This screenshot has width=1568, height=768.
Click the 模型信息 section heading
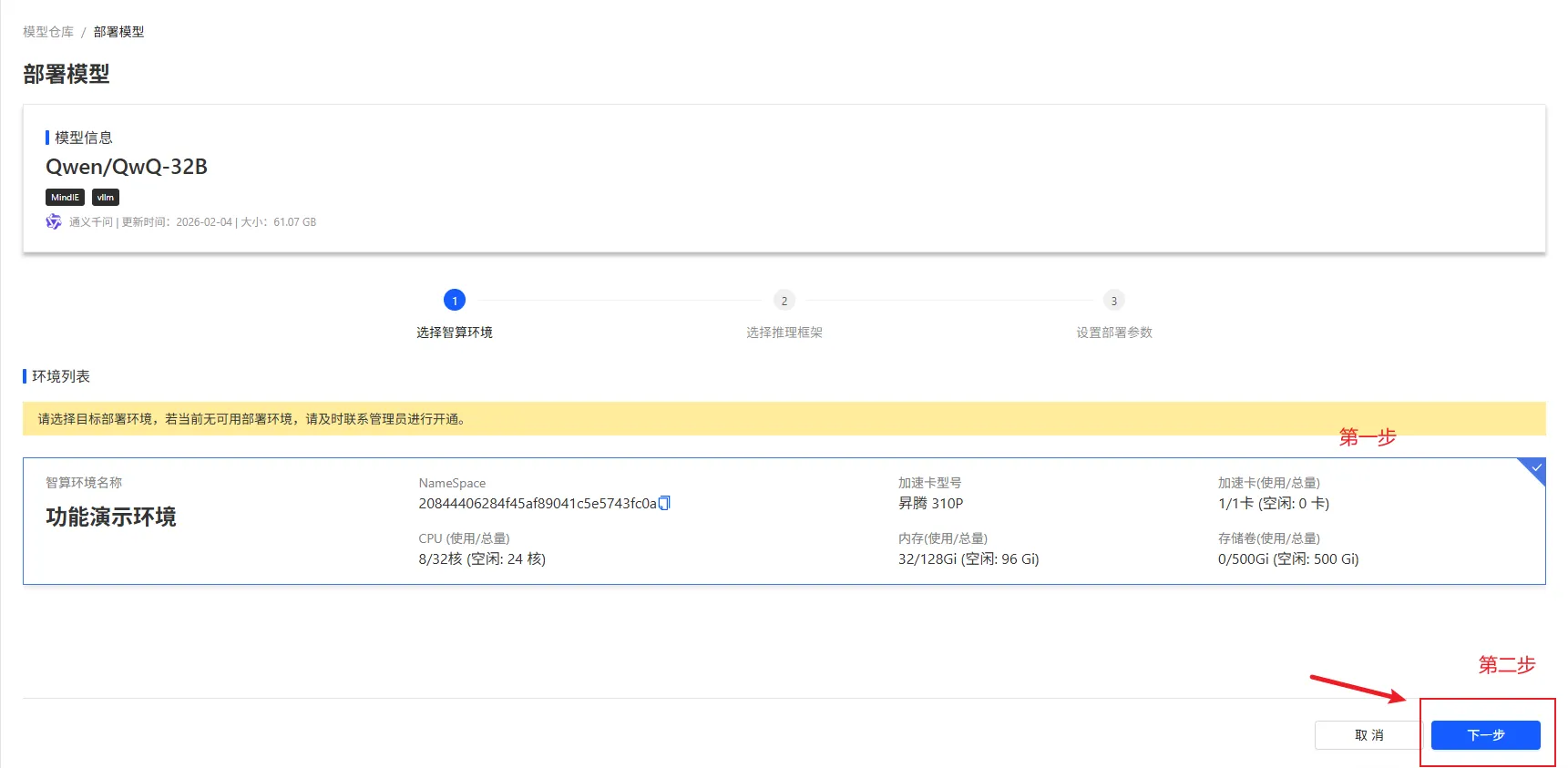point(84,138)
